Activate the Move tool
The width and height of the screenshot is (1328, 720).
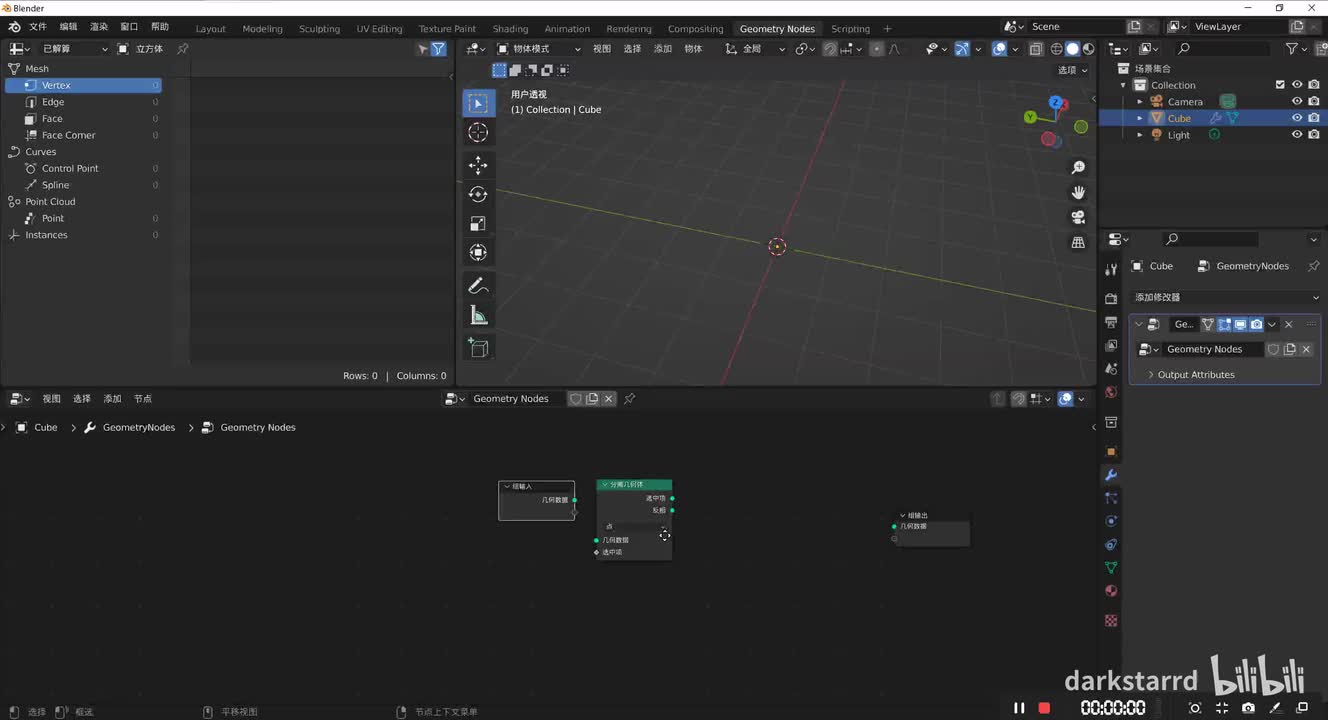[478, 165]
